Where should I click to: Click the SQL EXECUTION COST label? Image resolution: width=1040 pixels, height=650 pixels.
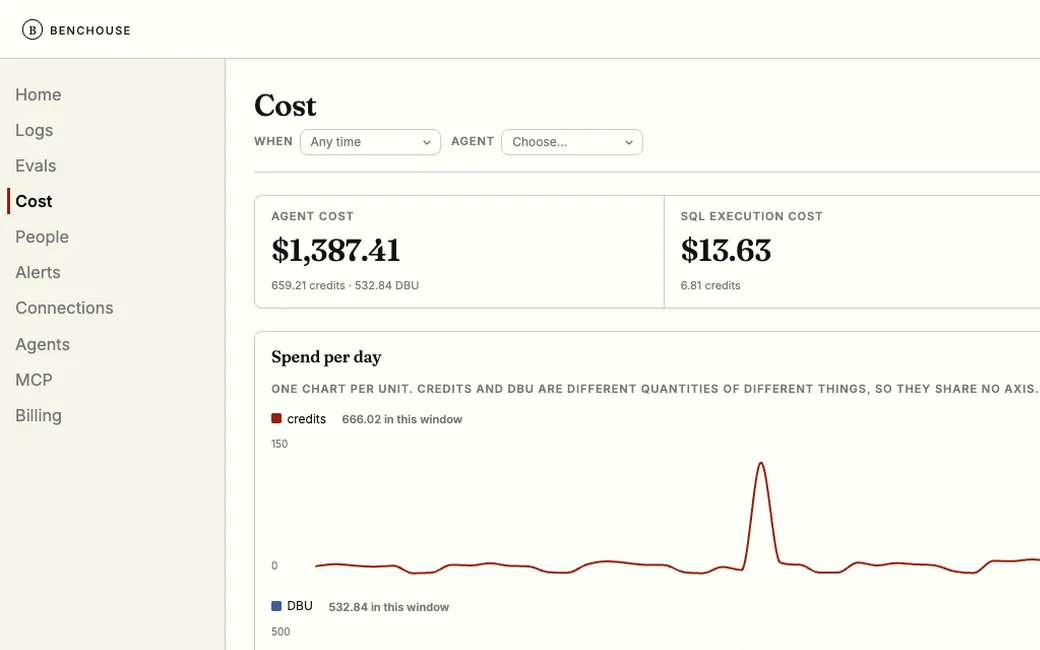point(751,216)
